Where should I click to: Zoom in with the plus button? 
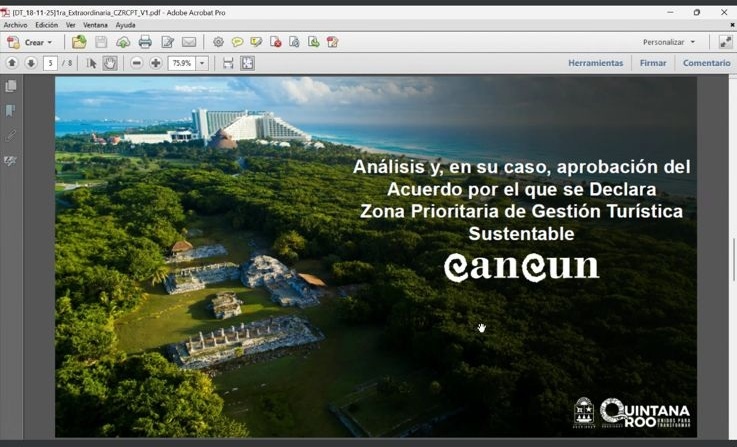click(x=156, y=63)
